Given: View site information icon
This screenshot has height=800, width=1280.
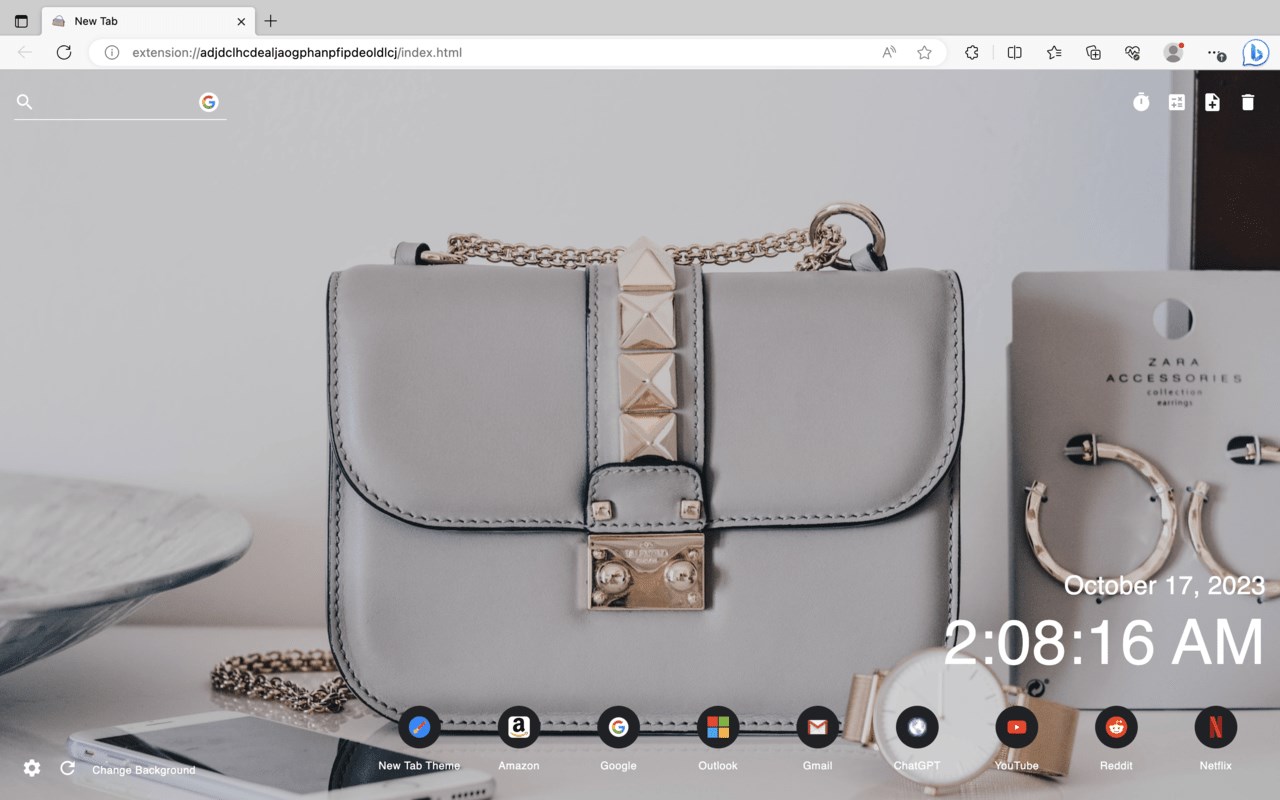Looking at the screenshot, I should [112, 53].
